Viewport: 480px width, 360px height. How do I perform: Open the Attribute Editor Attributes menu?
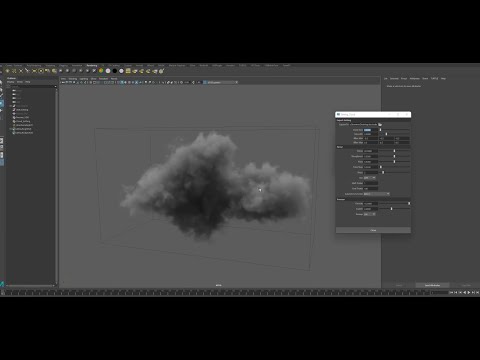[415, 78]
